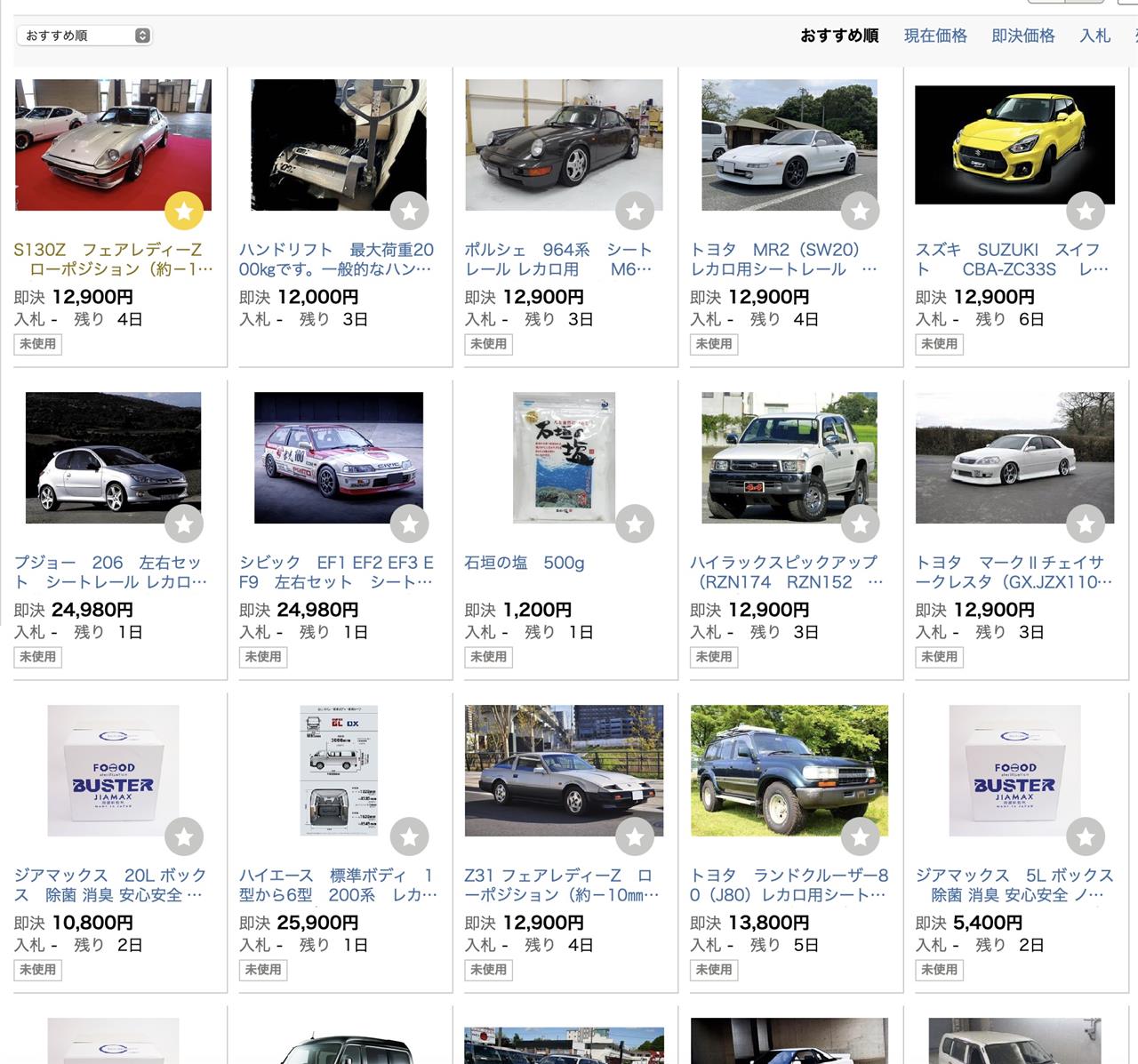This screenshot has width=1138, height=1064.
Task: Click 残り 6日 on スズキ スイフト listing
Action: pos(1010,319)
